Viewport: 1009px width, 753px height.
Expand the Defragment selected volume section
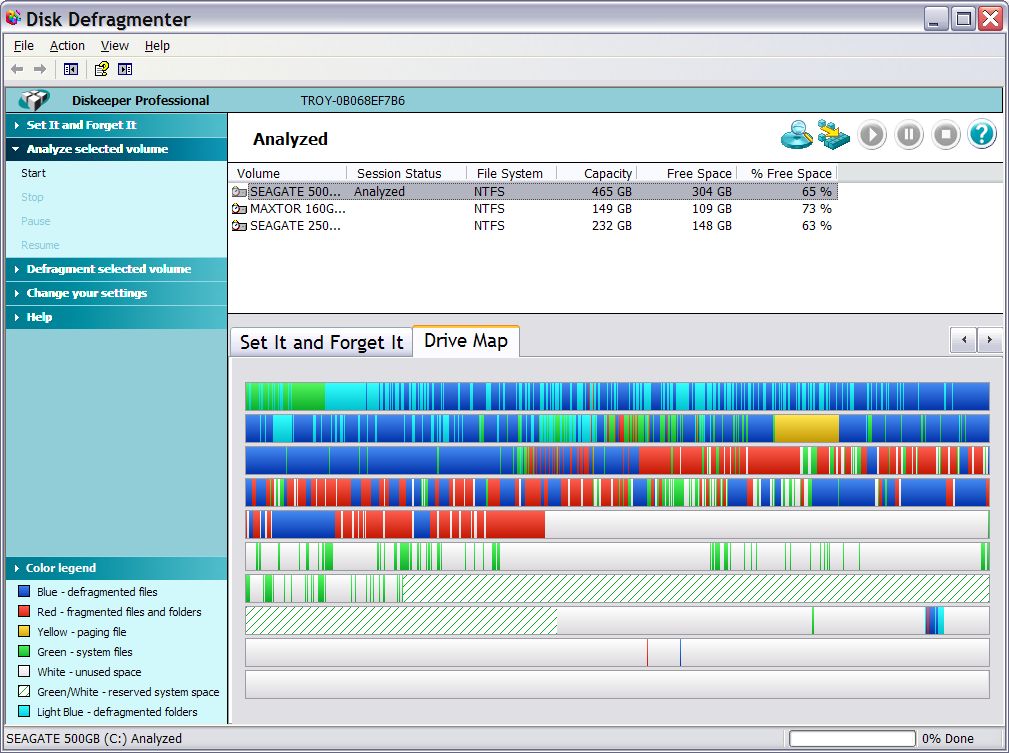click(108, 269)
